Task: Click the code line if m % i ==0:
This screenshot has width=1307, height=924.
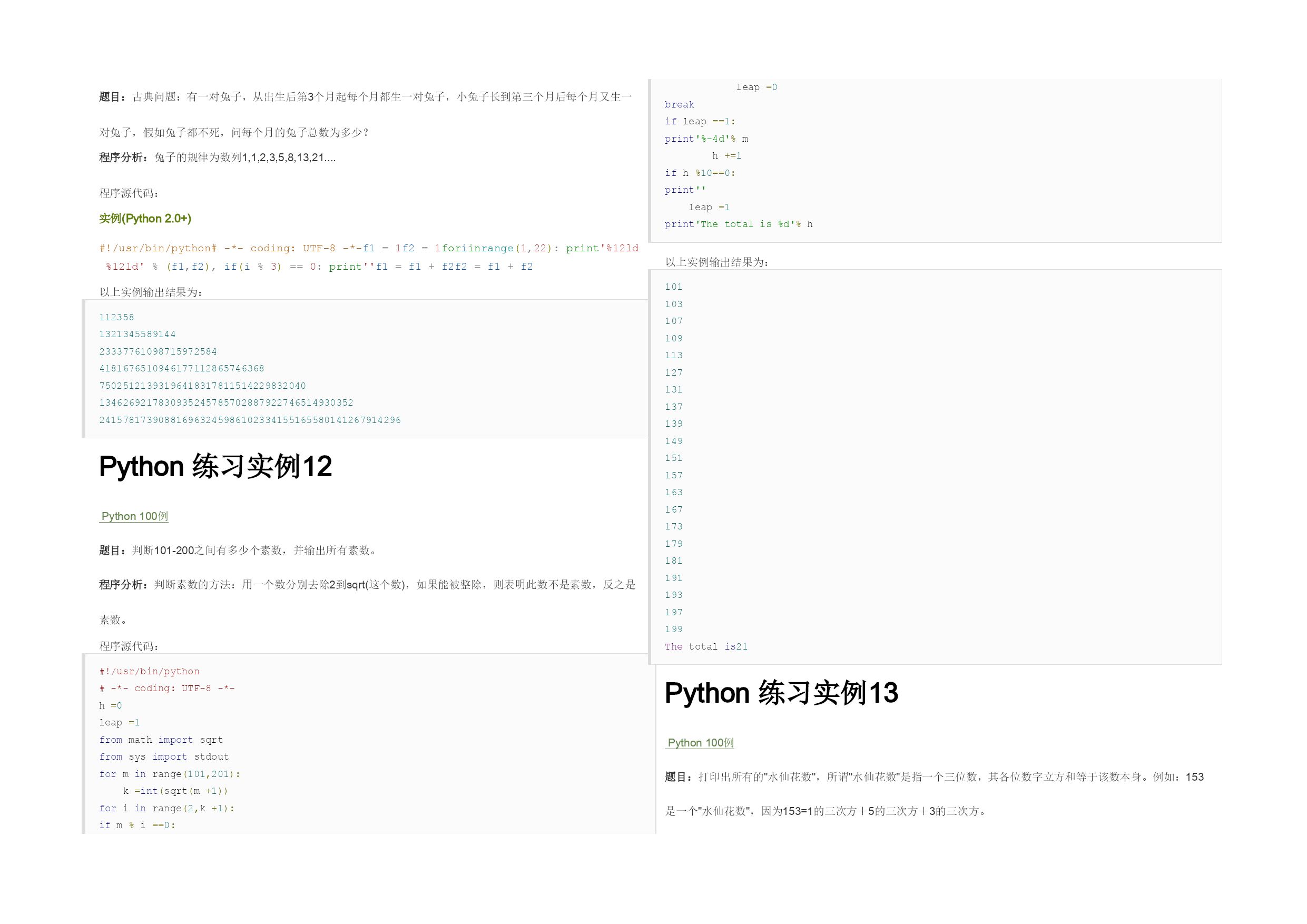Action: pyautogui.click(x=137, y=825)
